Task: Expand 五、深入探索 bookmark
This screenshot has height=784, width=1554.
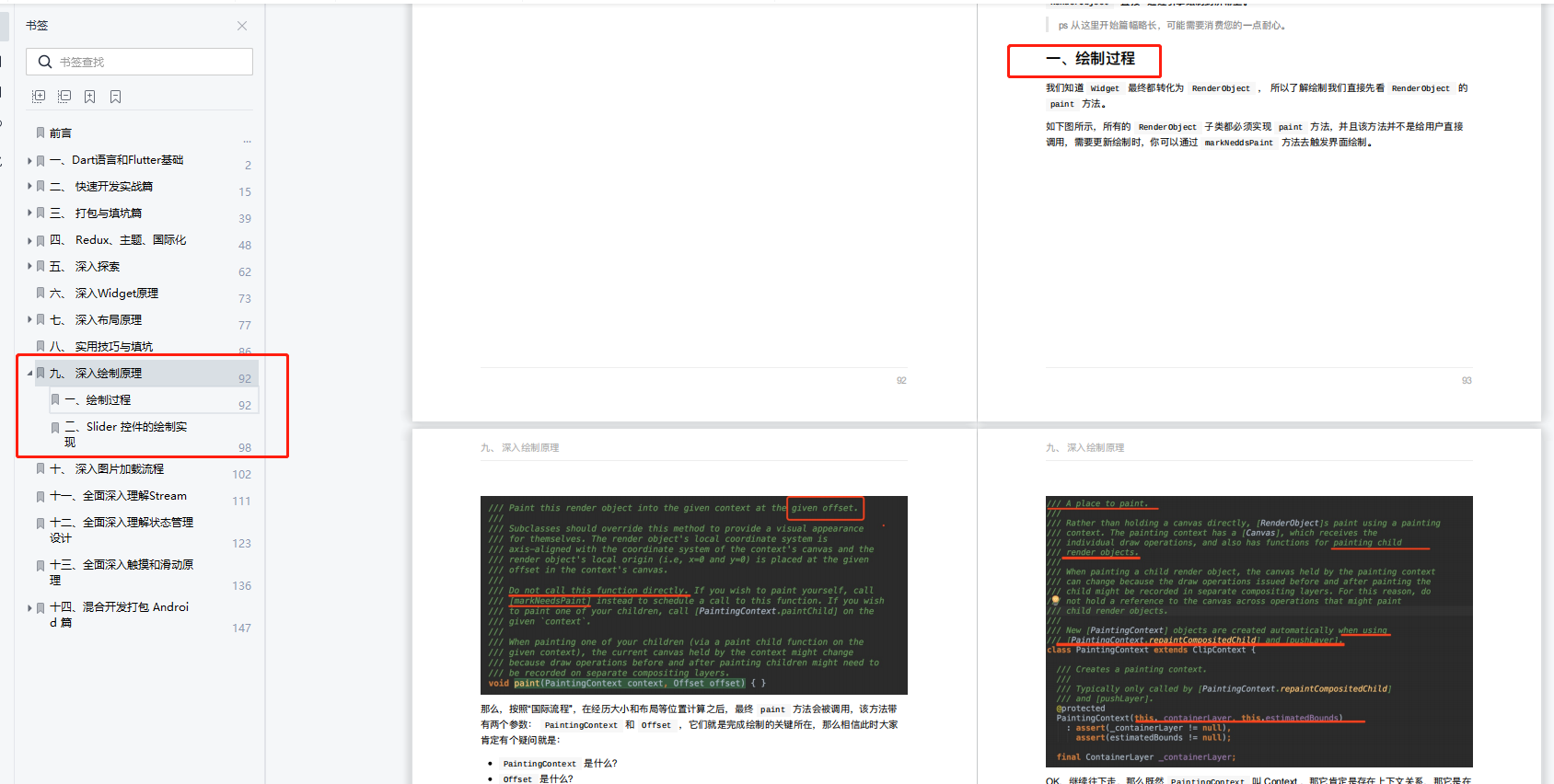Action: coord(29,267)
